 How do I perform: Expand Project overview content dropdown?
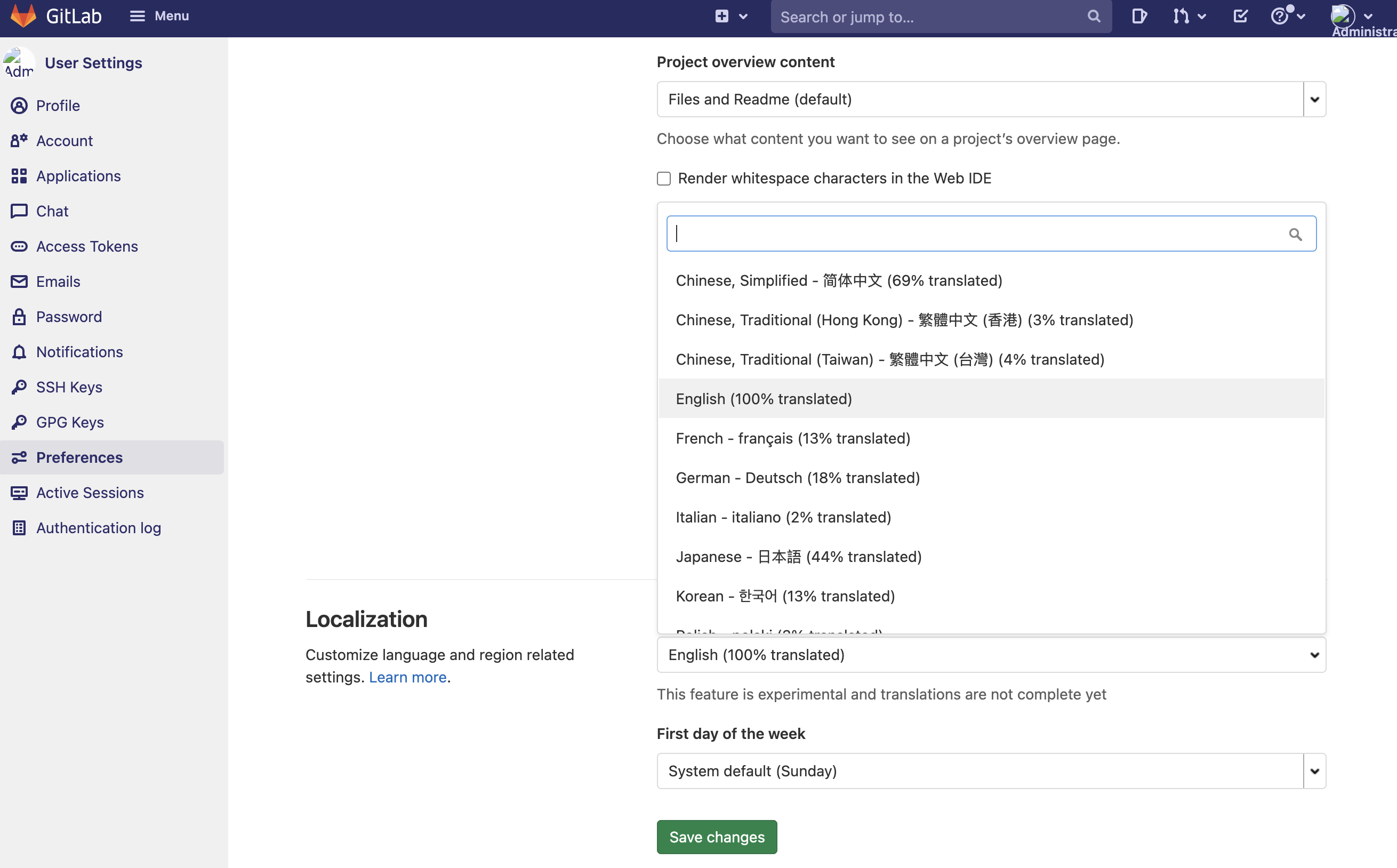coord(1314,99)
